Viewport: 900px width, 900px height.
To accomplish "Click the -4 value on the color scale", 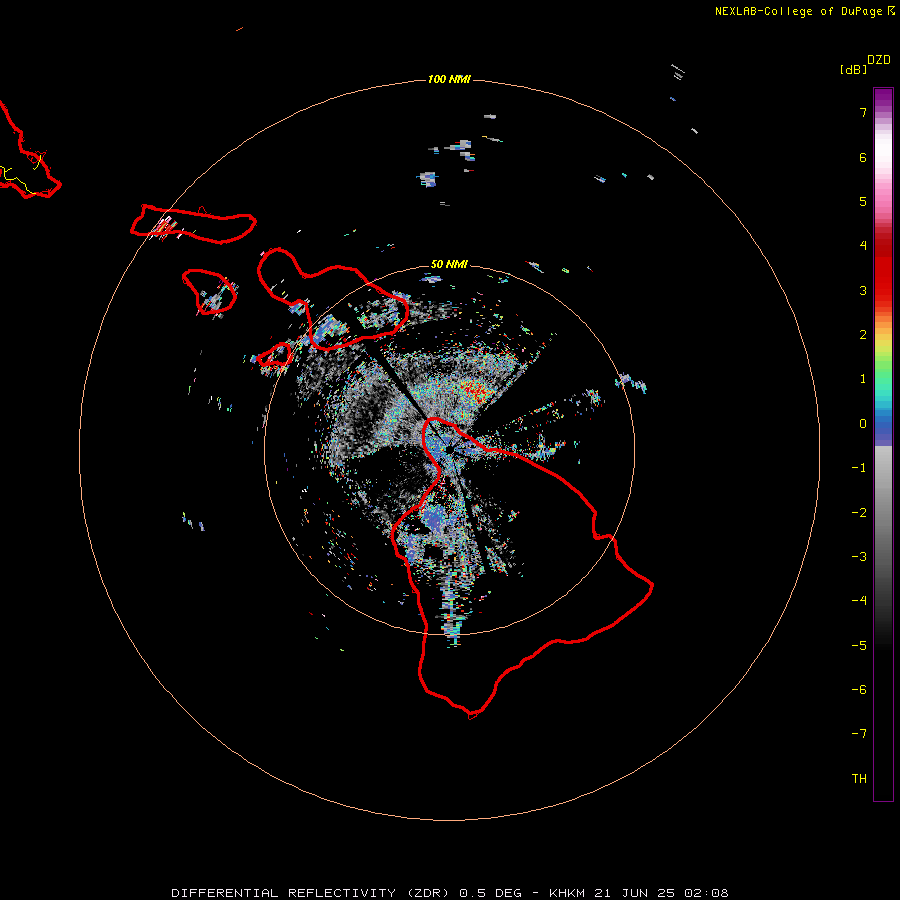I will (859, 601).
